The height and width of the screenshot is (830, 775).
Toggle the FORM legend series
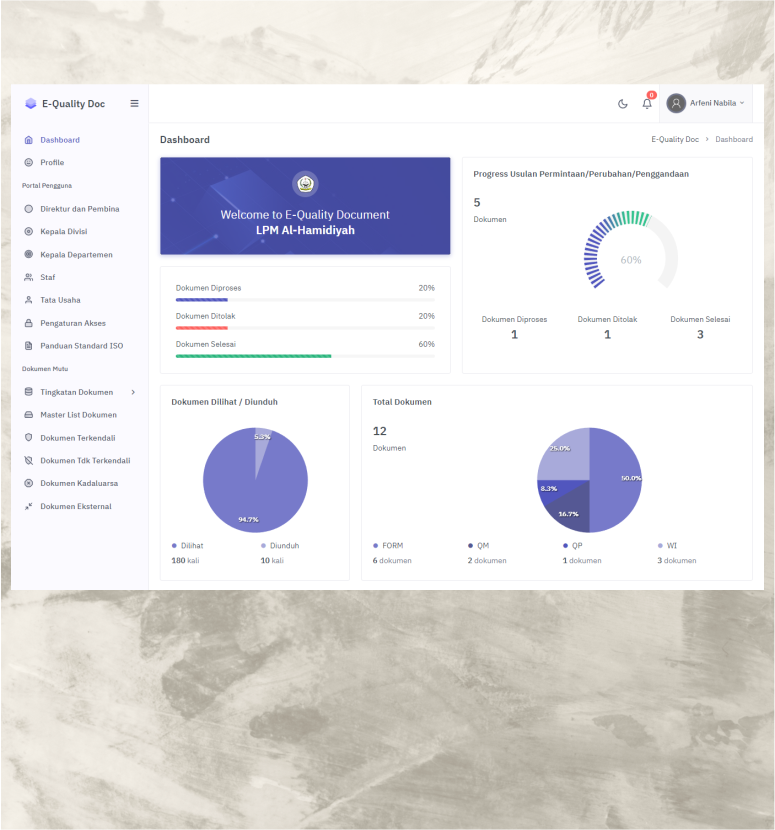click(x=388, y=546)
